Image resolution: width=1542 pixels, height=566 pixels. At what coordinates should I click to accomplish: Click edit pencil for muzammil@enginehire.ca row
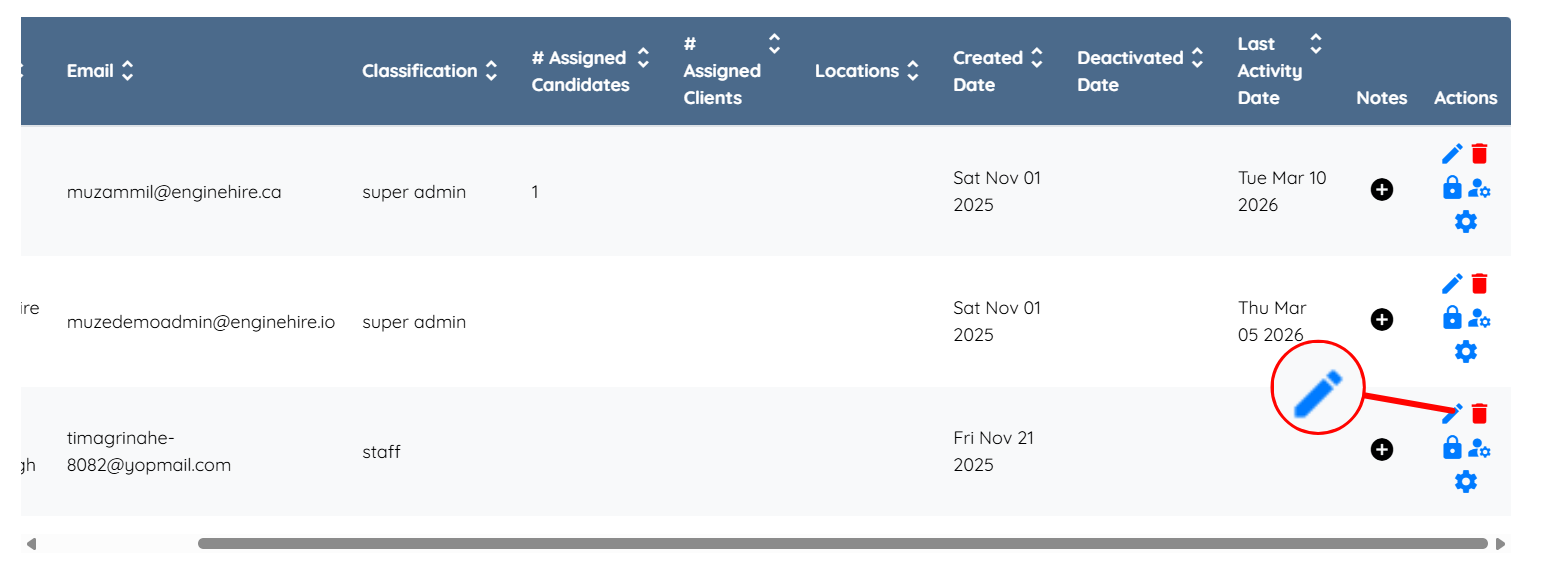(1452, 154)
